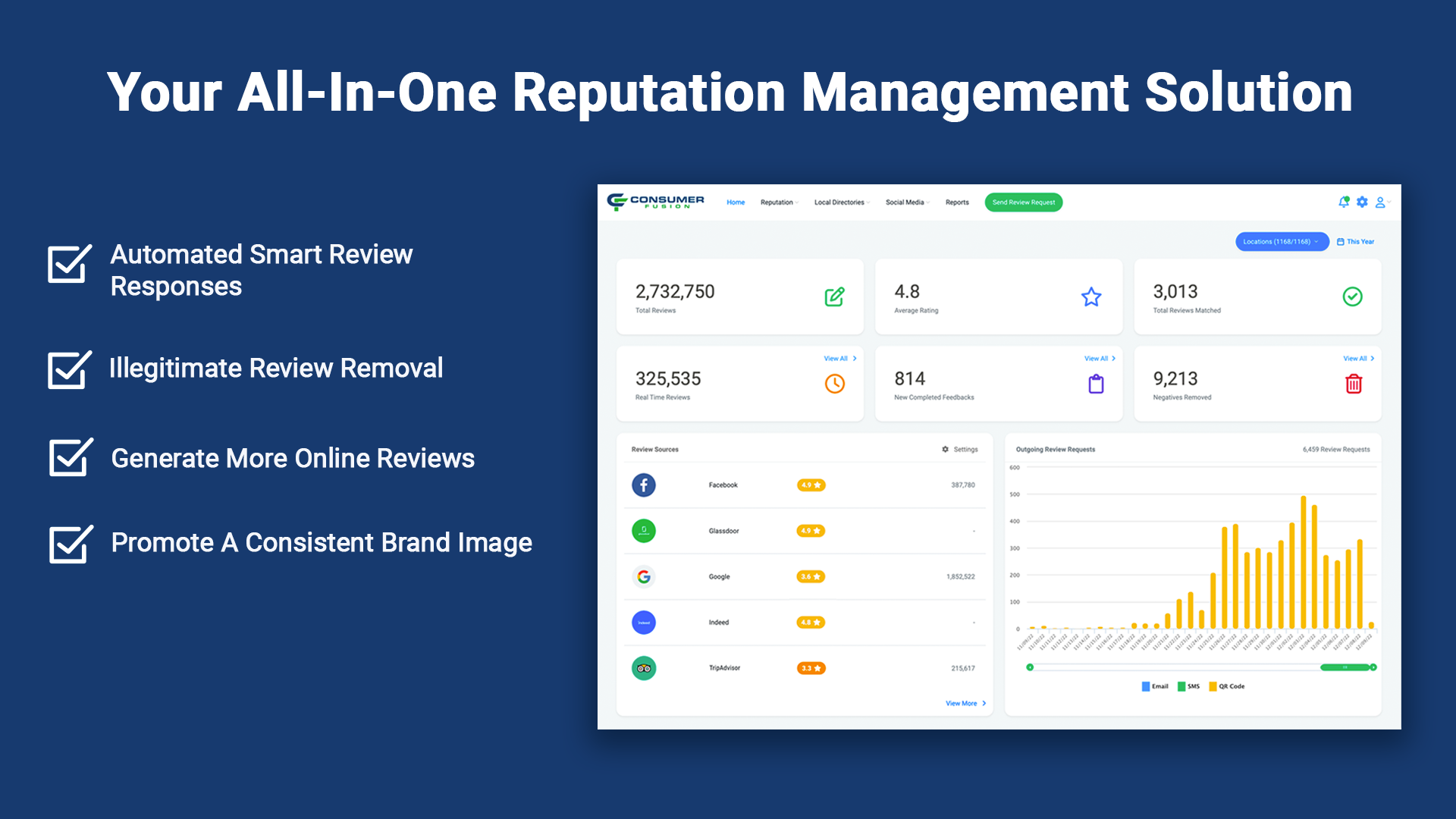
Task: Go to the Home tab
Action: (x=736, y=202)
